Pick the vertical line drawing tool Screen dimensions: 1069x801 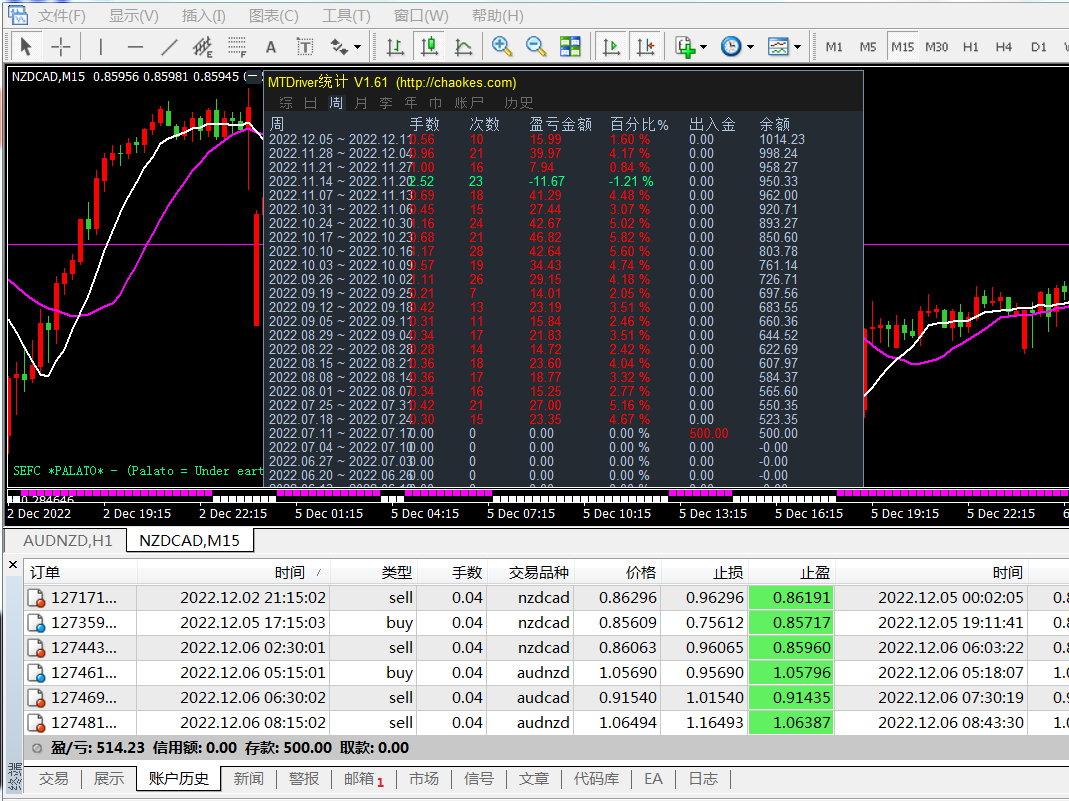(100, 47)
